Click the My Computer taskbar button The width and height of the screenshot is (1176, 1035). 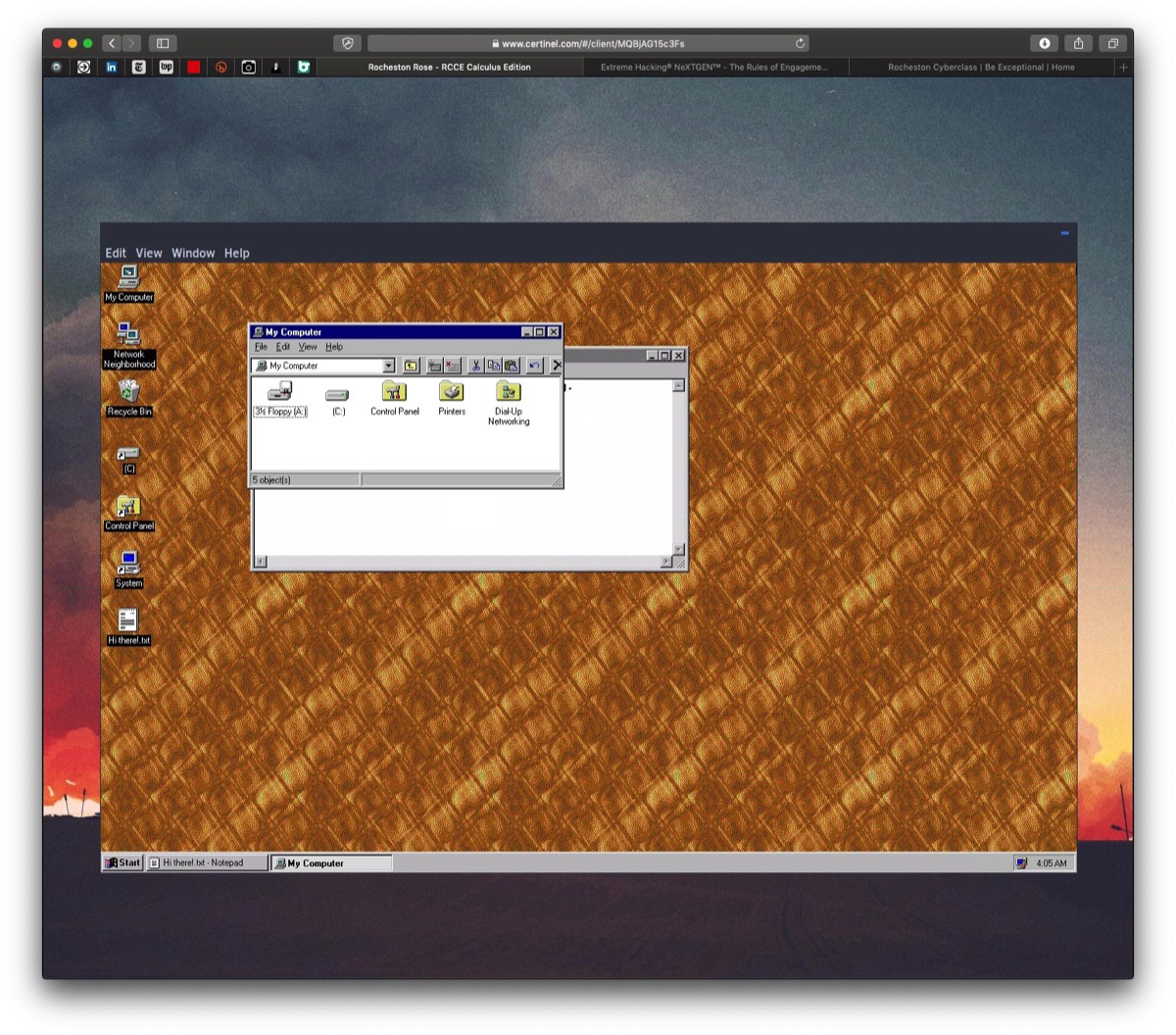click(331, 863)
